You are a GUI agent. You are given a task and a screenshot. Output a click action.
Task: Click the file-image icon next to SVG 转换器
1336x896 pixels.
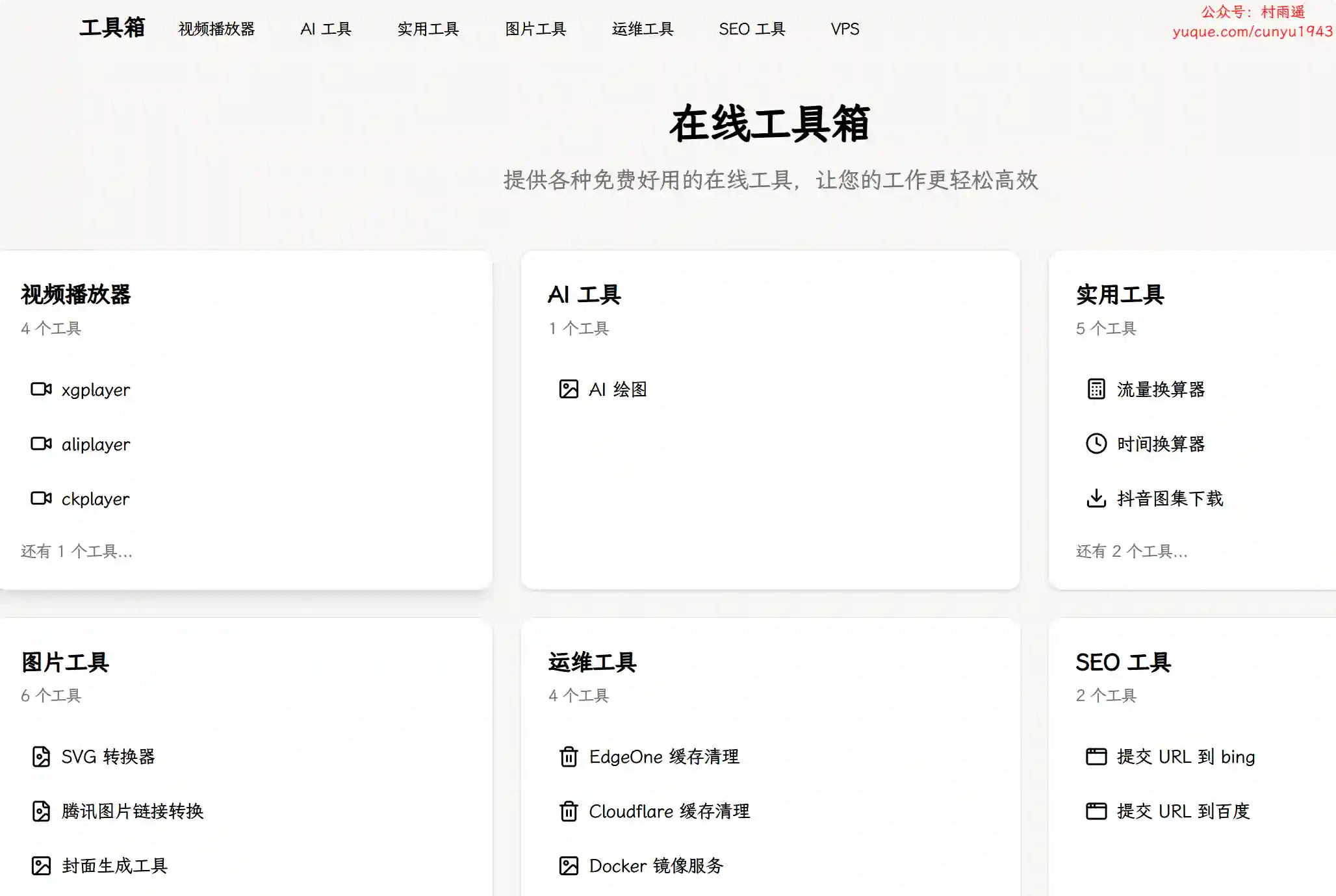tap(41, 756)
